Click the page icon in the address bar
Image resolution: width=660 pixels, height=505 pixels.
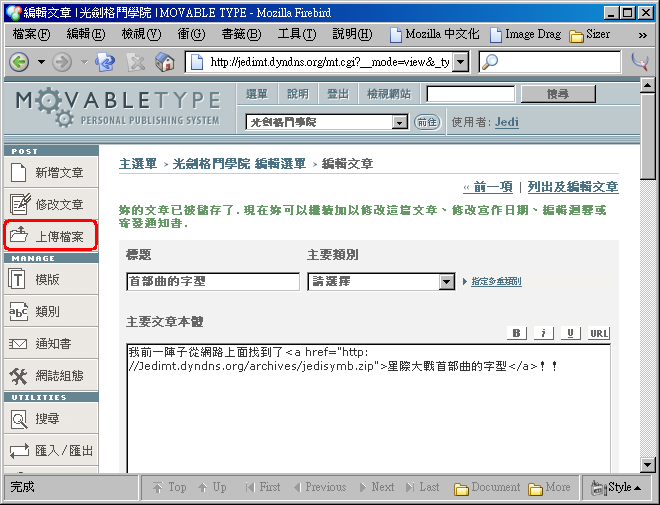(197, 62)
